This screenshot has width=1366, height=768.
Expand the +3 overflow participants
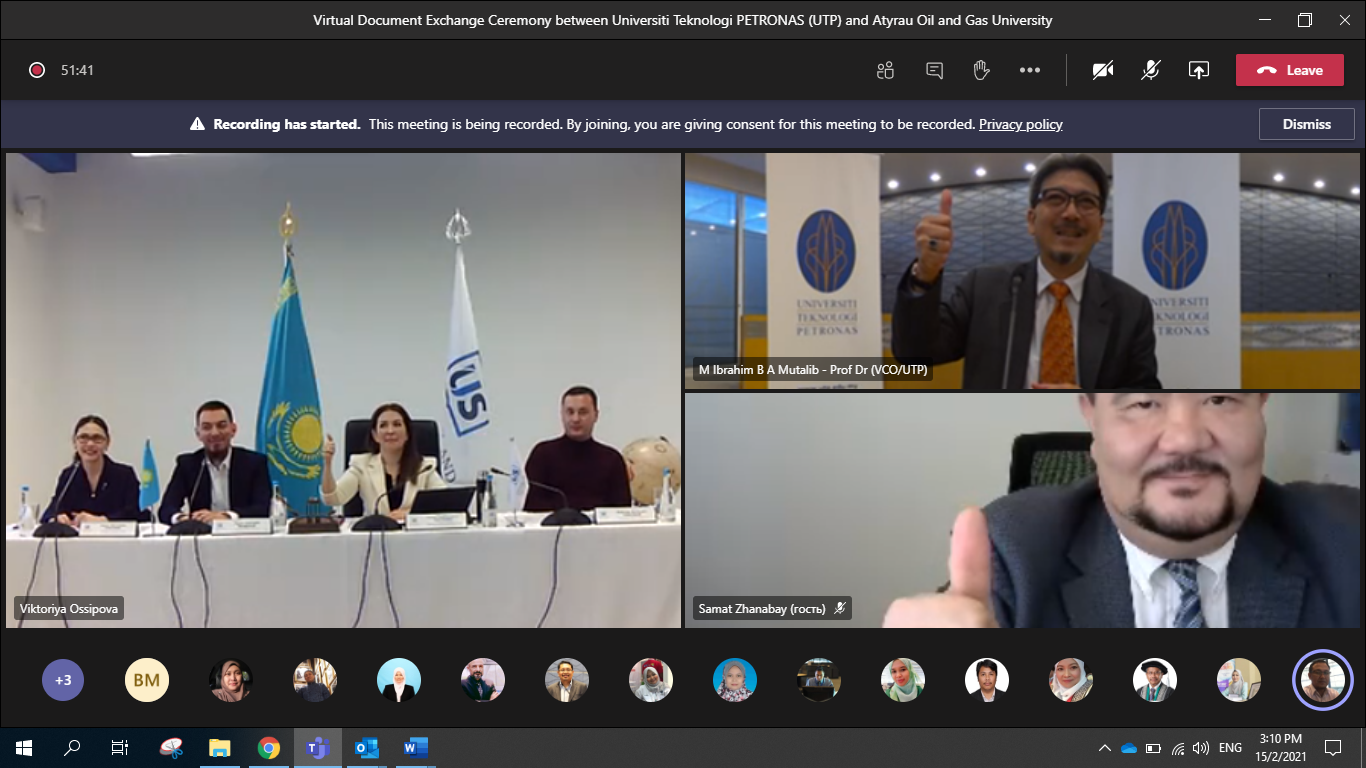63,681
